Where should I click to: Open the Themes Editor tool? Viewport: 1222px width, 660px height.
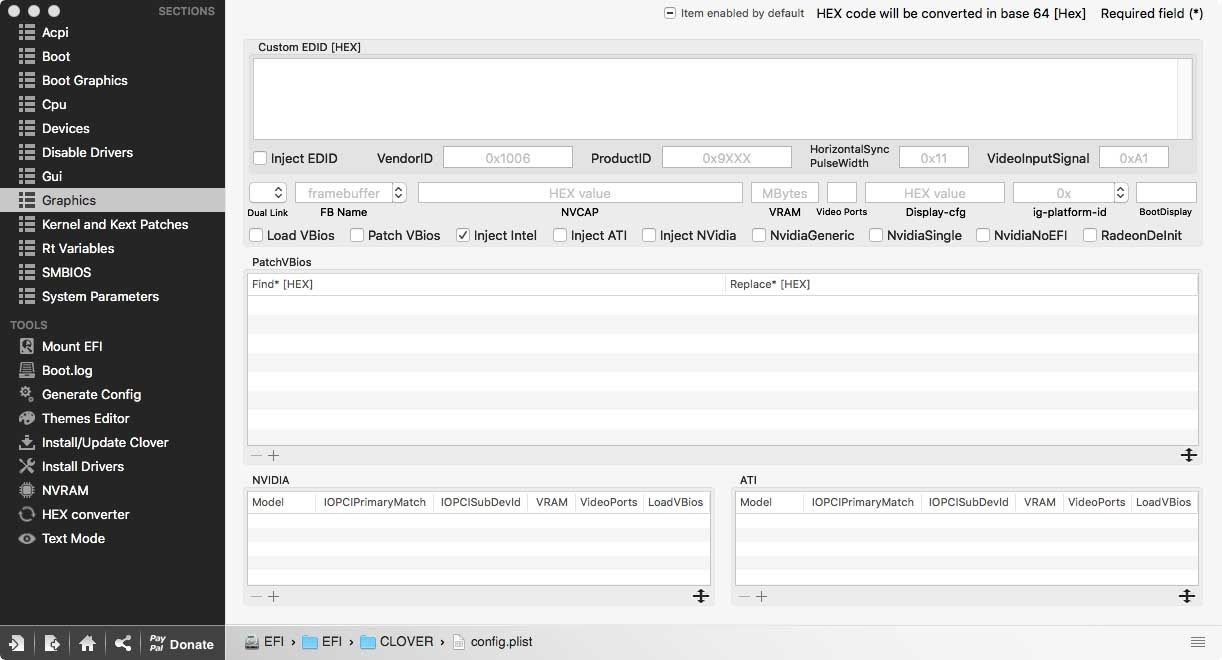point(85,418)
